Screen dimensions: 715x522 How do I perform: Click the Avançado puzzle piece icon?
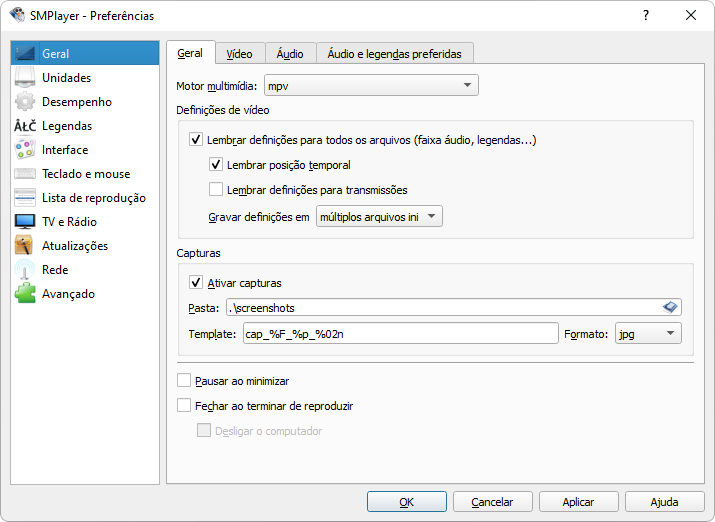[x=25, y=294]
